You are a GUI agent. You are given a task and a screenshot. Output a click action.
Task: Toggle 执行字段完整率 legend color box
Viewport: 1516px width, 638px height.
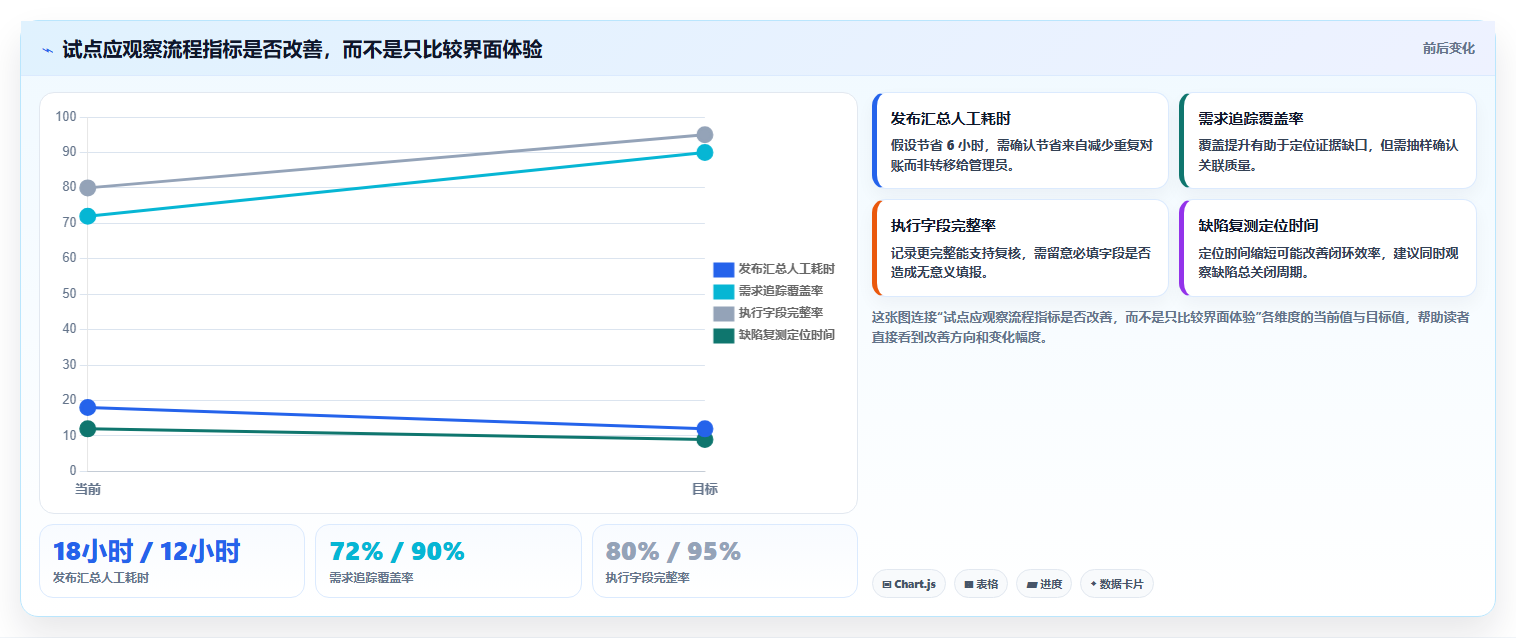(x=723, y=313)
